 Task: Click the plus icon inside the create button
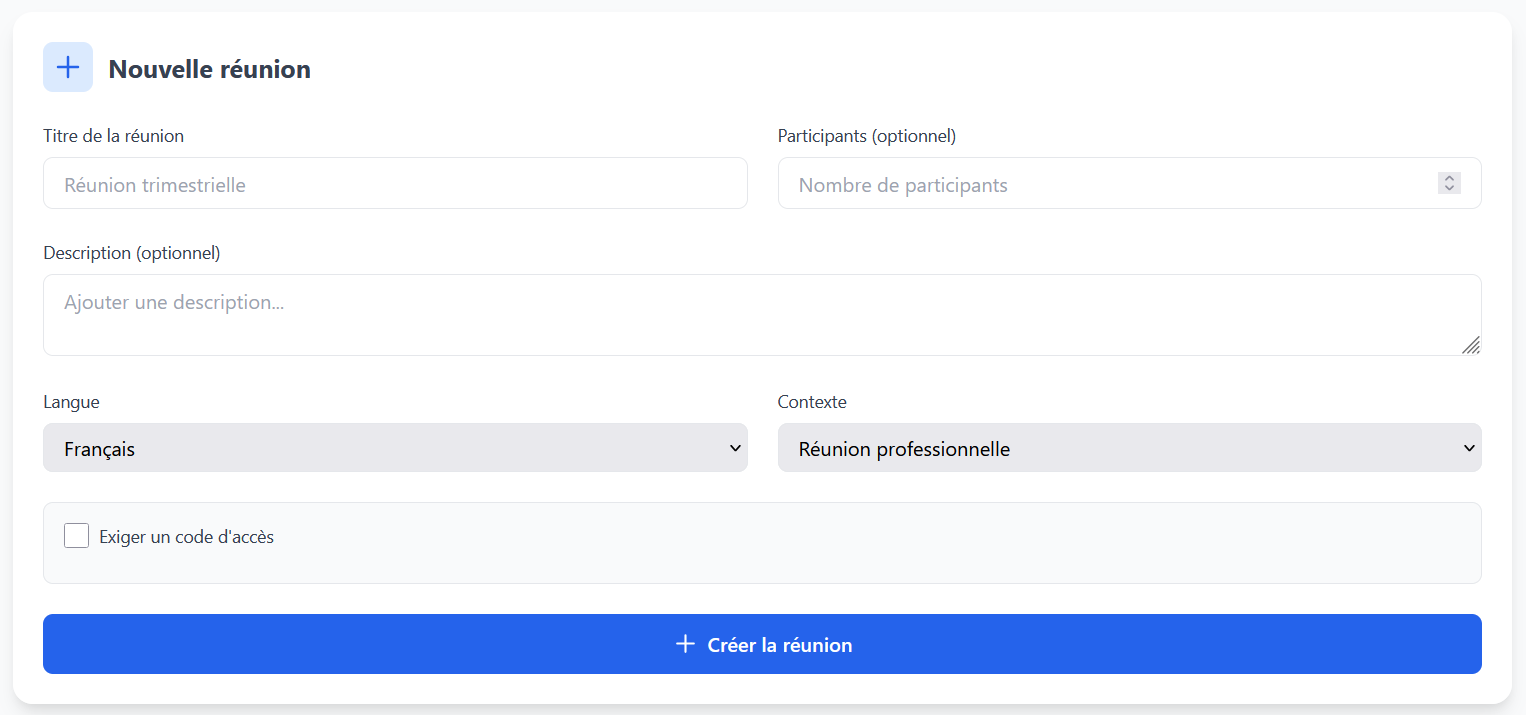[684, 644]
